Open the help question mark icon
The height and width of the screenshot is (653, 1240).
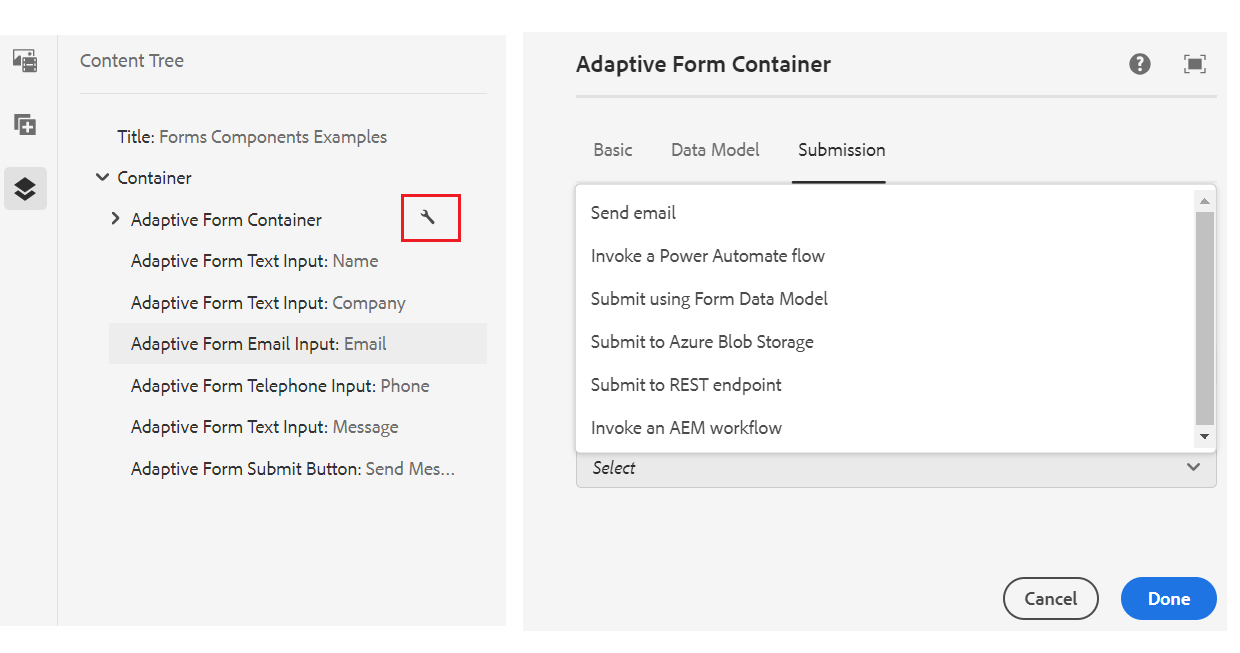click(1140, 65)
